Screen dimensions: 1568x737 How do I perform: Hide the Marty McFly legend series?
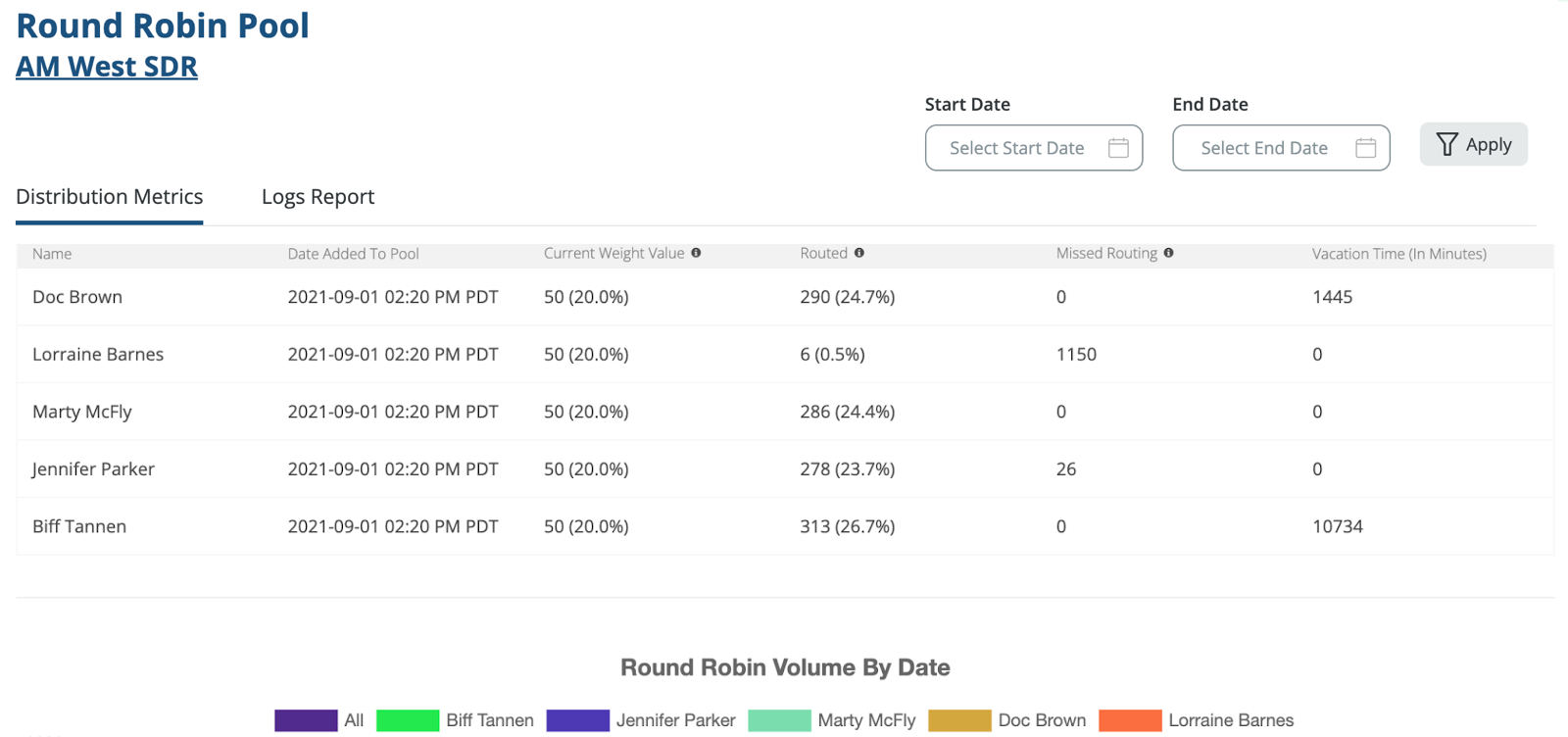(x=779, y=720)
